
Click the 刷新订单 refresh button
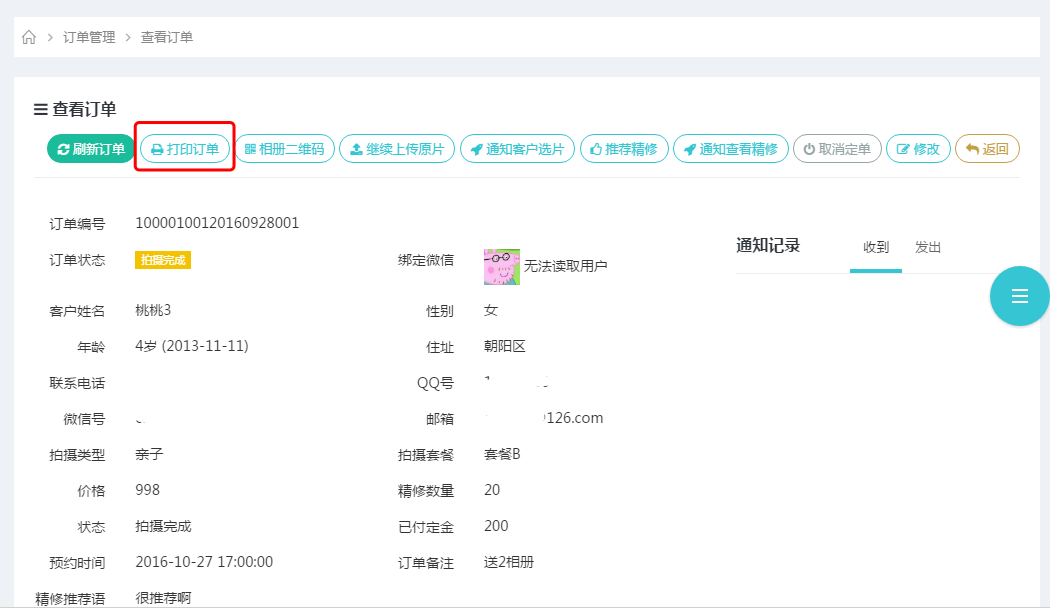click(x=90, y=149)
